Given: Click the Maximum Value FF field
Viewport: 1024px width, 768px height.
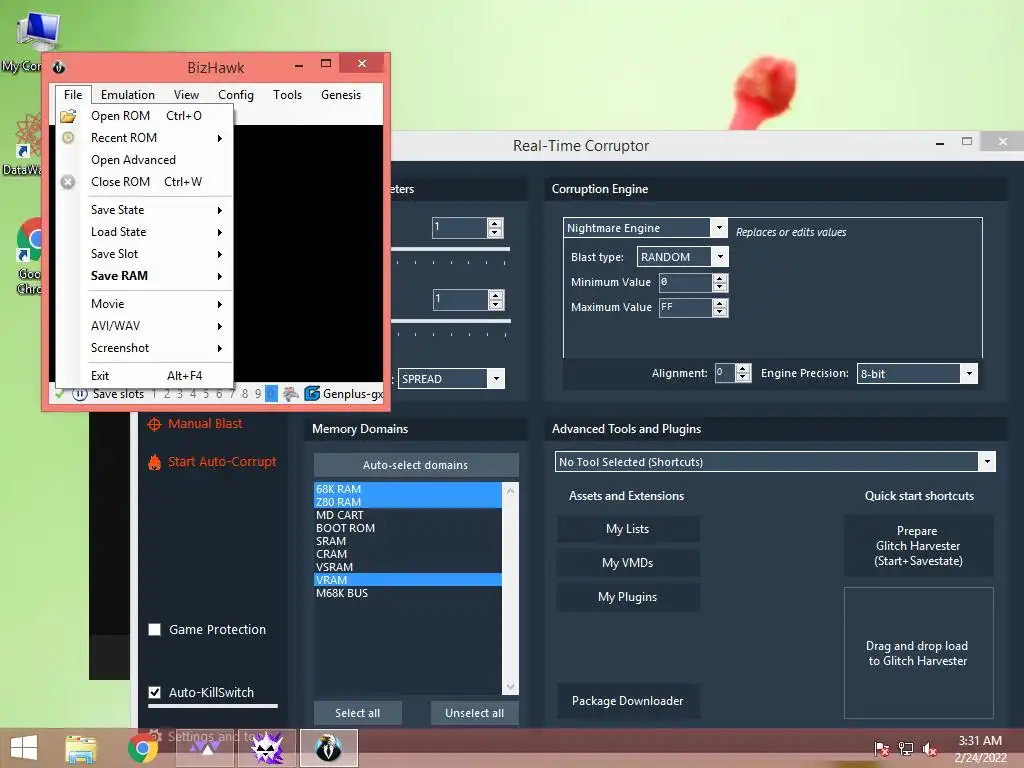Looking at the screenshot, I should pyautogui.click(x=685, y=308).
